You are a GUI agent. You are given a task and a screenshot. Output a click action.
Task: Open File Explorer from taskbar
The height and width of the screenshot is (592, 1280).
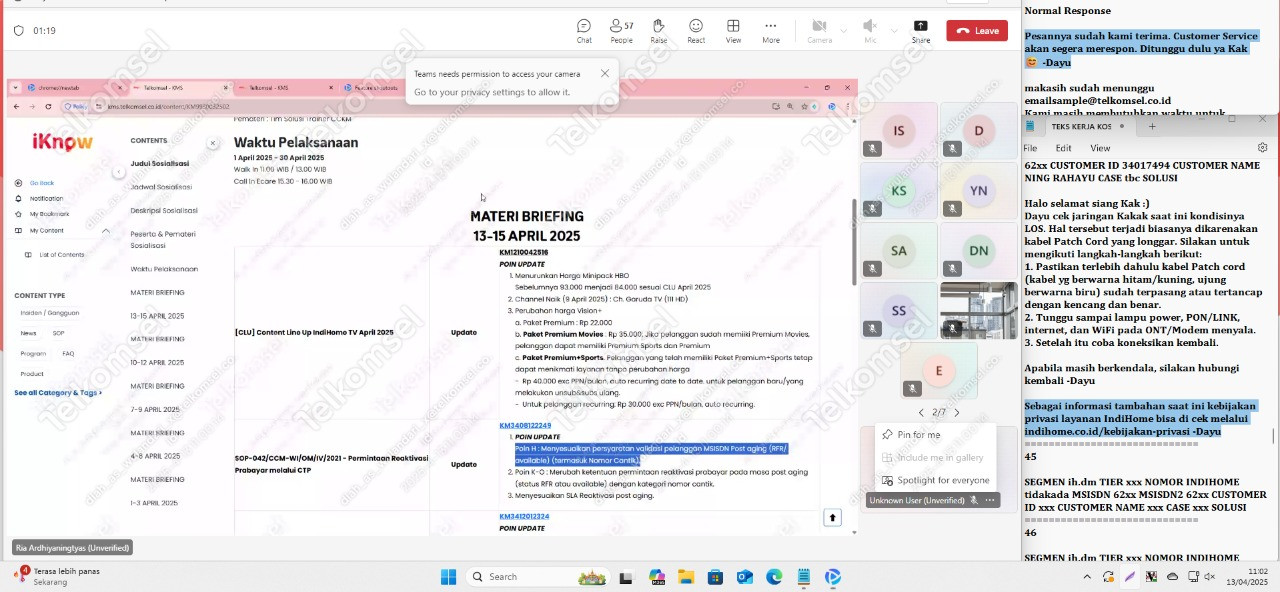point(686,577)
